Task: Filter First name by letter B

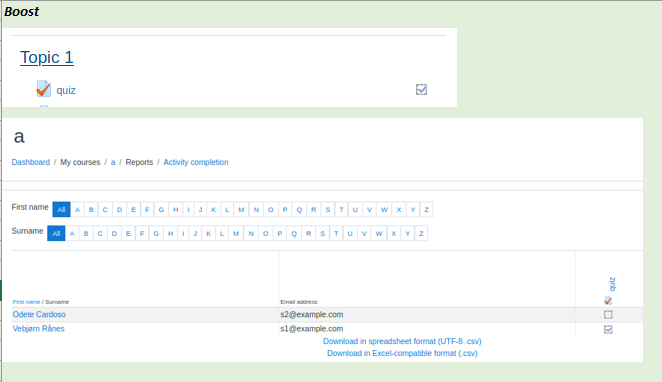Action: (x=91, y=209)
